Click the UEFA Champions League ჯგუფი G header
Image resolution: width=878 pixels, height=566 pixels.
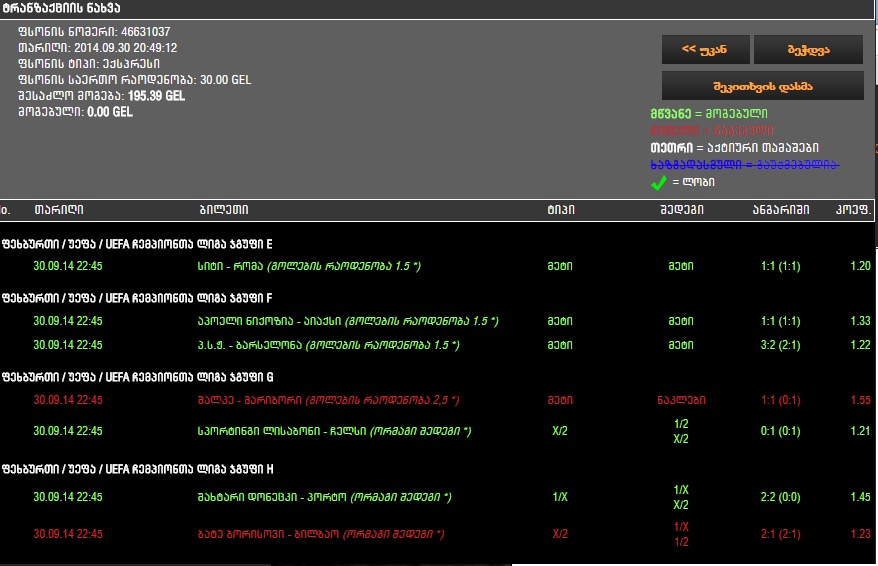pos(138,377)
